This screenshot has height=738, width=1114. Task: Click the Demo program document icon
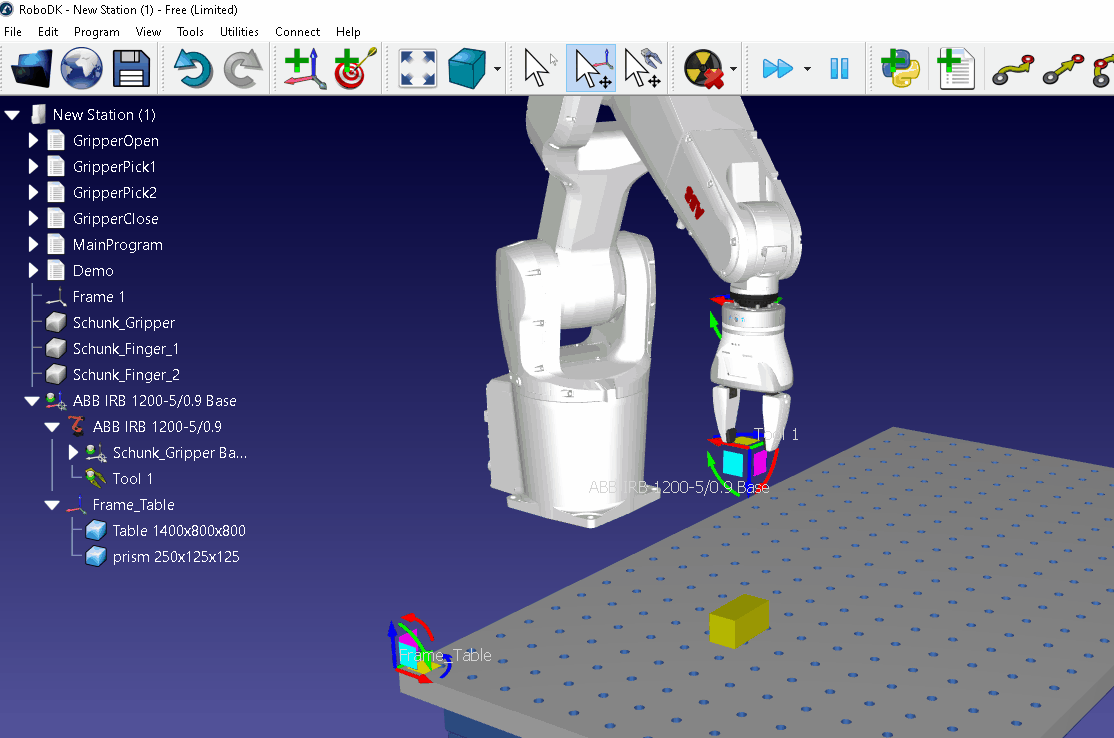point(56,271)
